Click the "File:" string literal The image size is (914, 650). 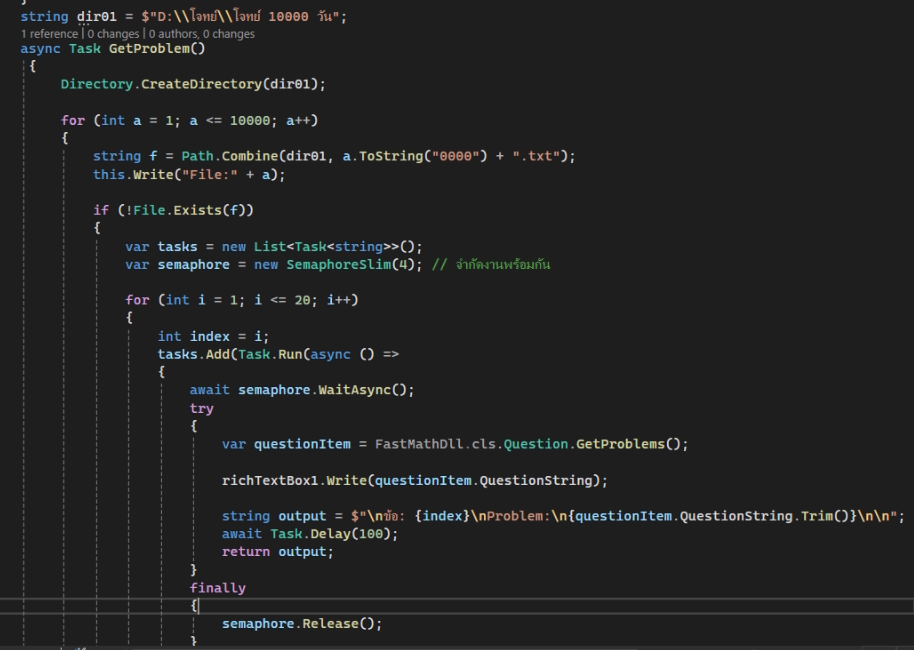210,174
